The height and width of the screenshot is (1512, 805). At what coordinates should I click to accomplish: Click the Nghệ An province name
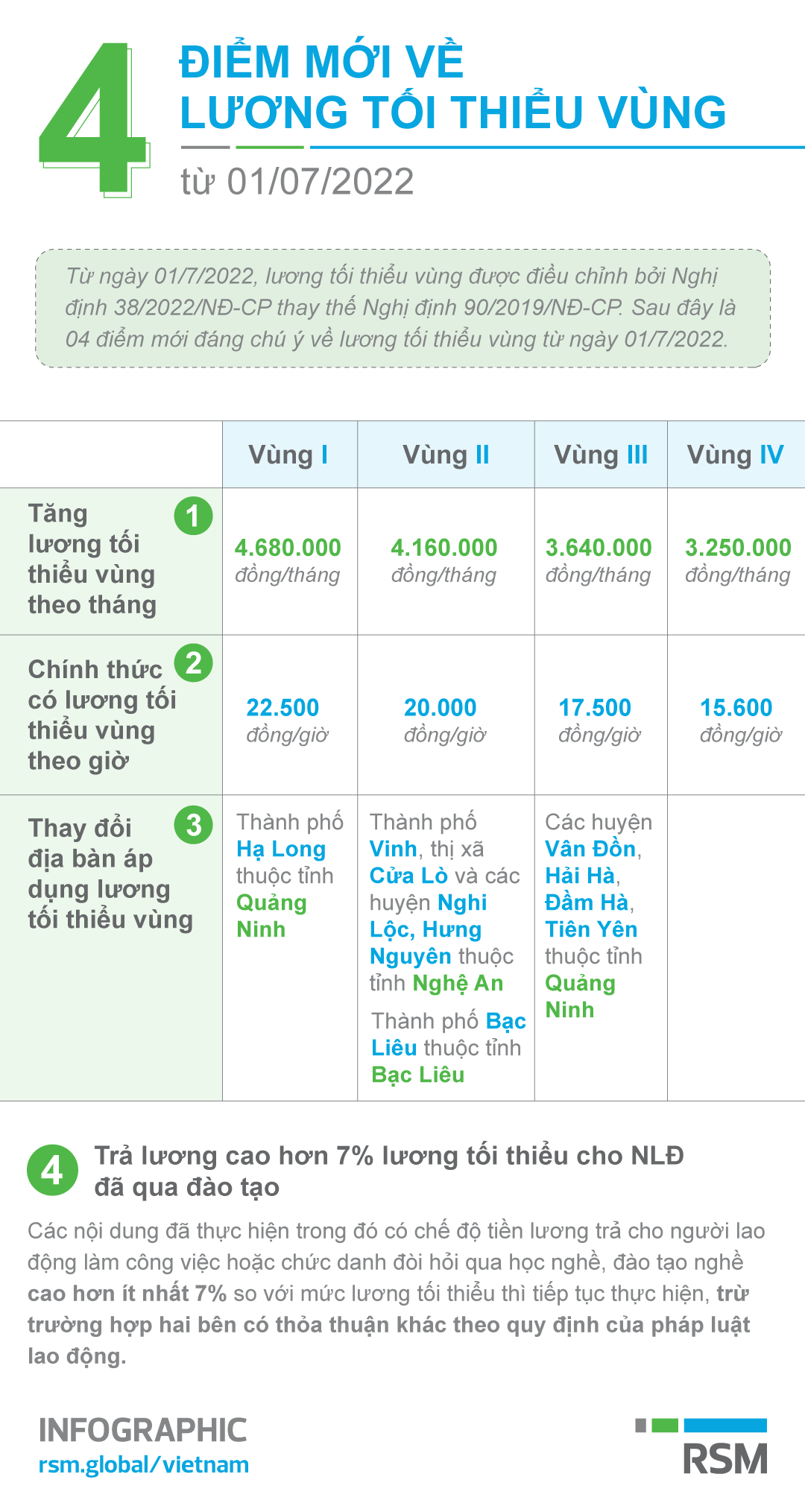[458, 984]
